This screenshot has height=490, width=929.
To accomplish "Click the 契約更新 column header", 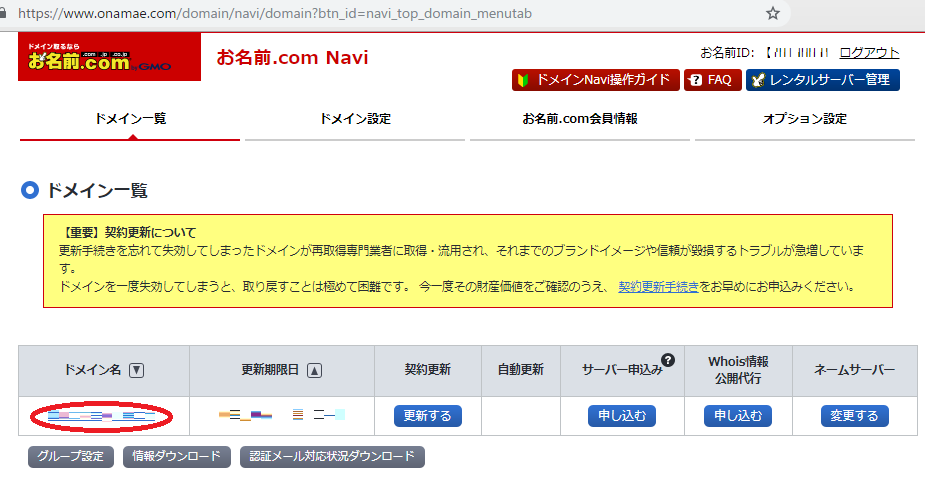I will tap(427, 370).
